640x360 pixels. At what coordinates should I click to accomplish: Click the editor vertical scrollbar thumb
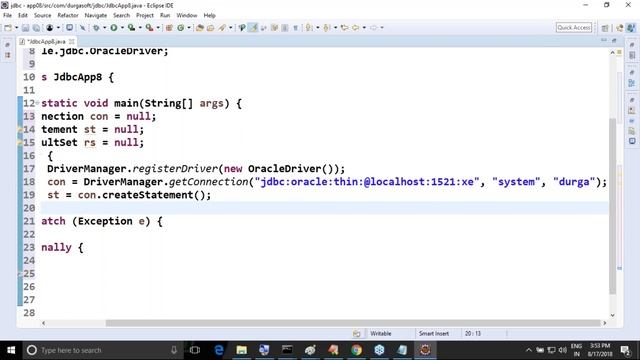click(x=612, y=206)
